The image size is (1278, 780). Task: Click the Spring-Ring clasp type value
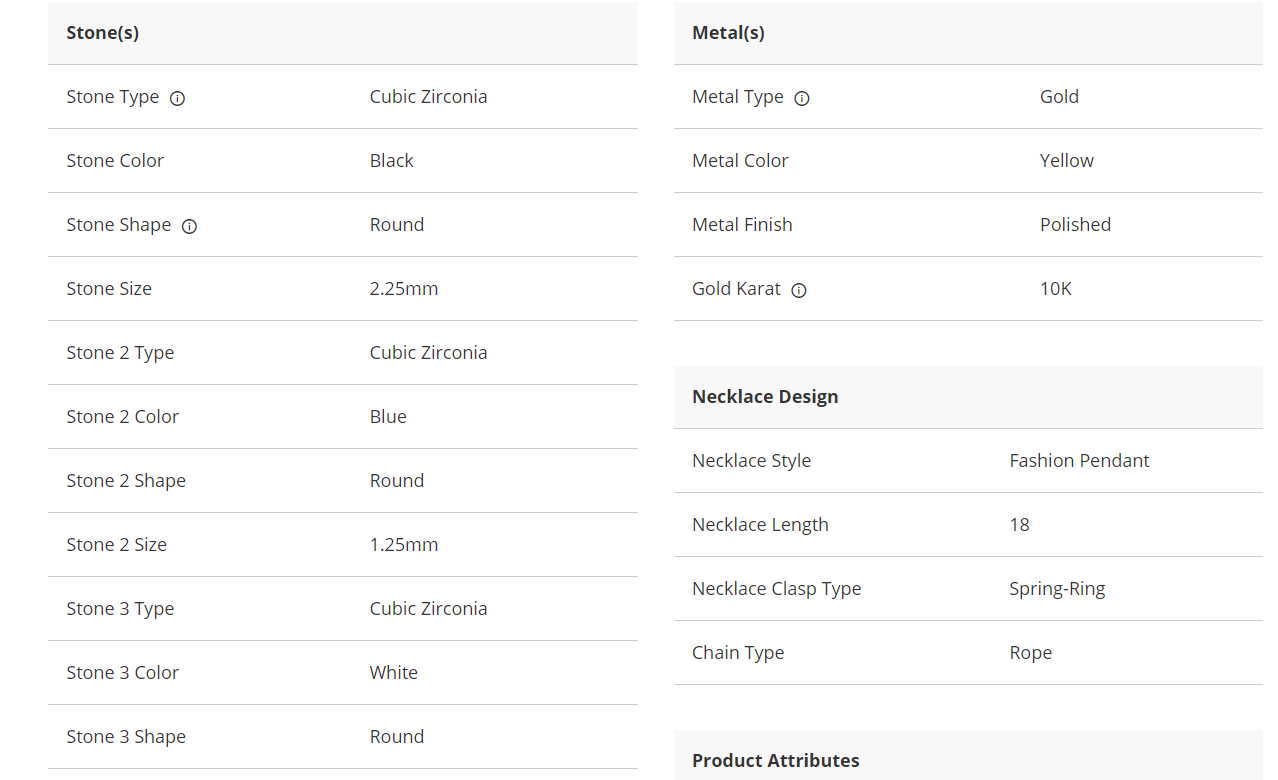click(1057, 589)
